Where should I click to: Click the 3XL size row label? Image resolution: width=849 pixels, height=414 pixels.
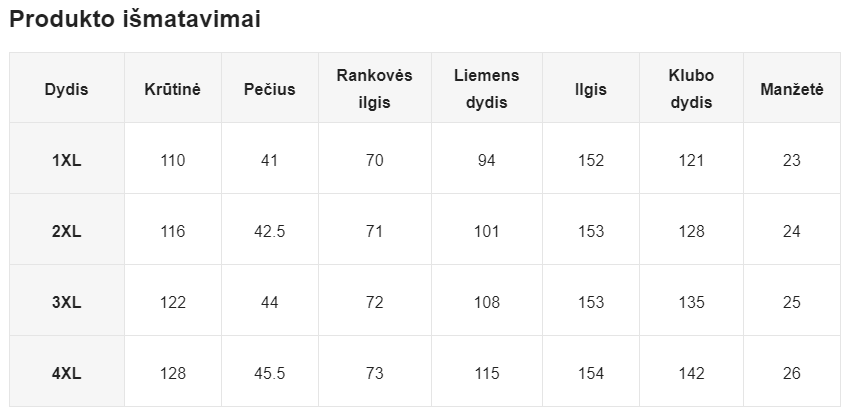66,302
